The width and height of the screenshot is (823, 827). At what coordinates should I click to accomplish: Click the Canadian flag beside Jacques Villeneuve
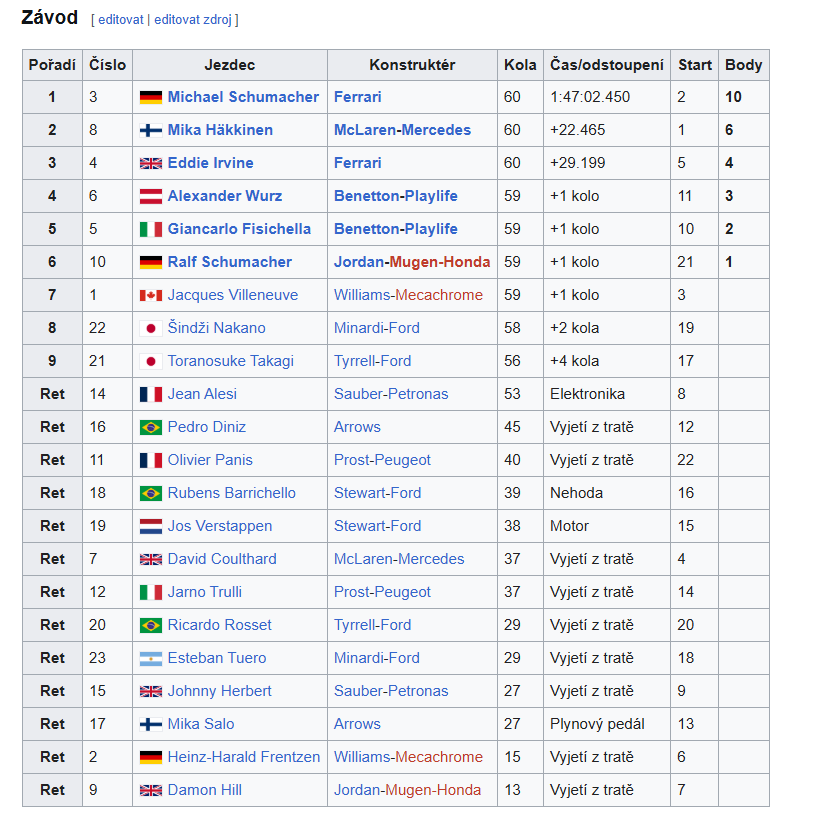point(150,295)
